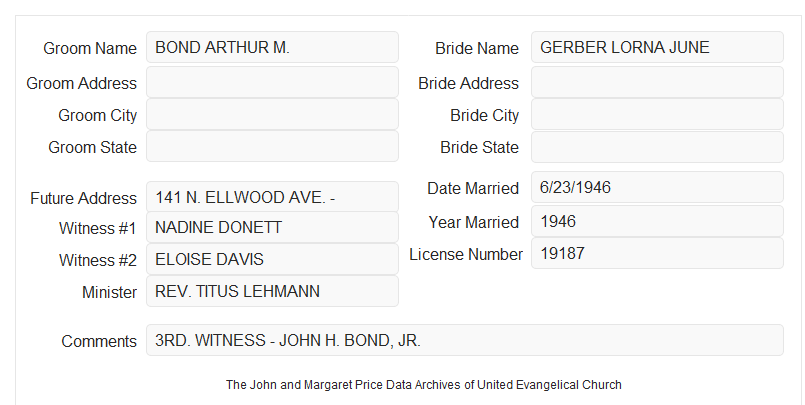Viewport: 805px width, 405px height.
Task: Focus the Year Married input
Action: [x=657, y=221]
